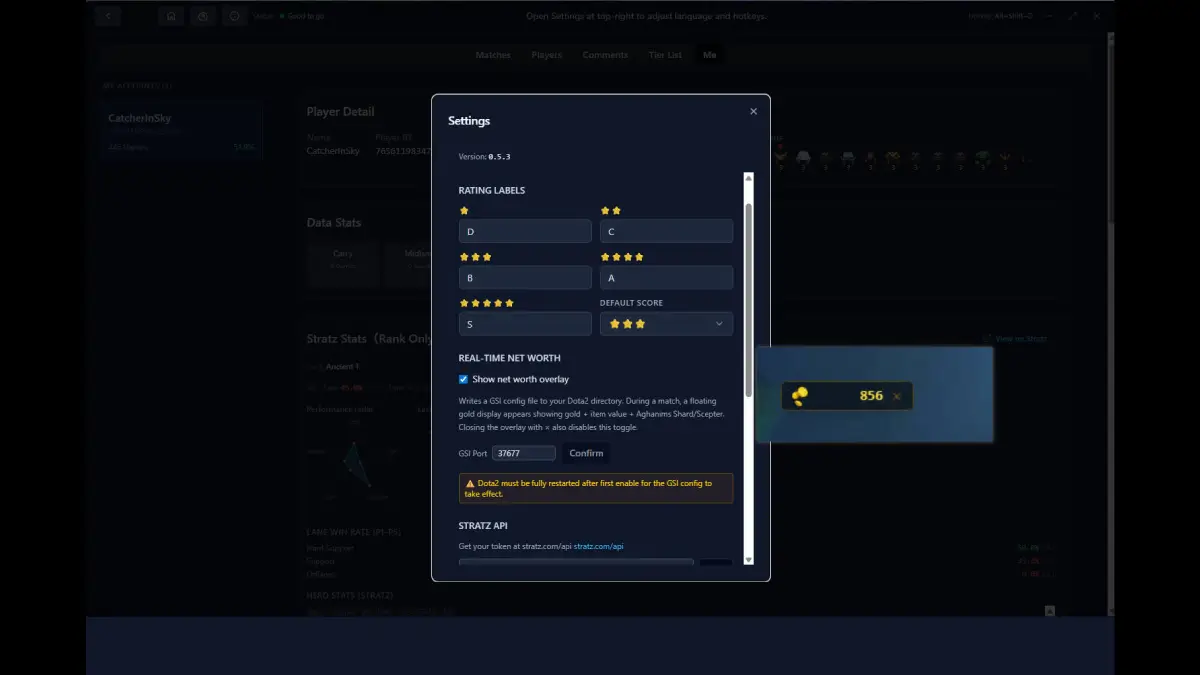Screen dimensions: 1200x675
Task: Open the stratz.com/api link
Action: (599, 546)
